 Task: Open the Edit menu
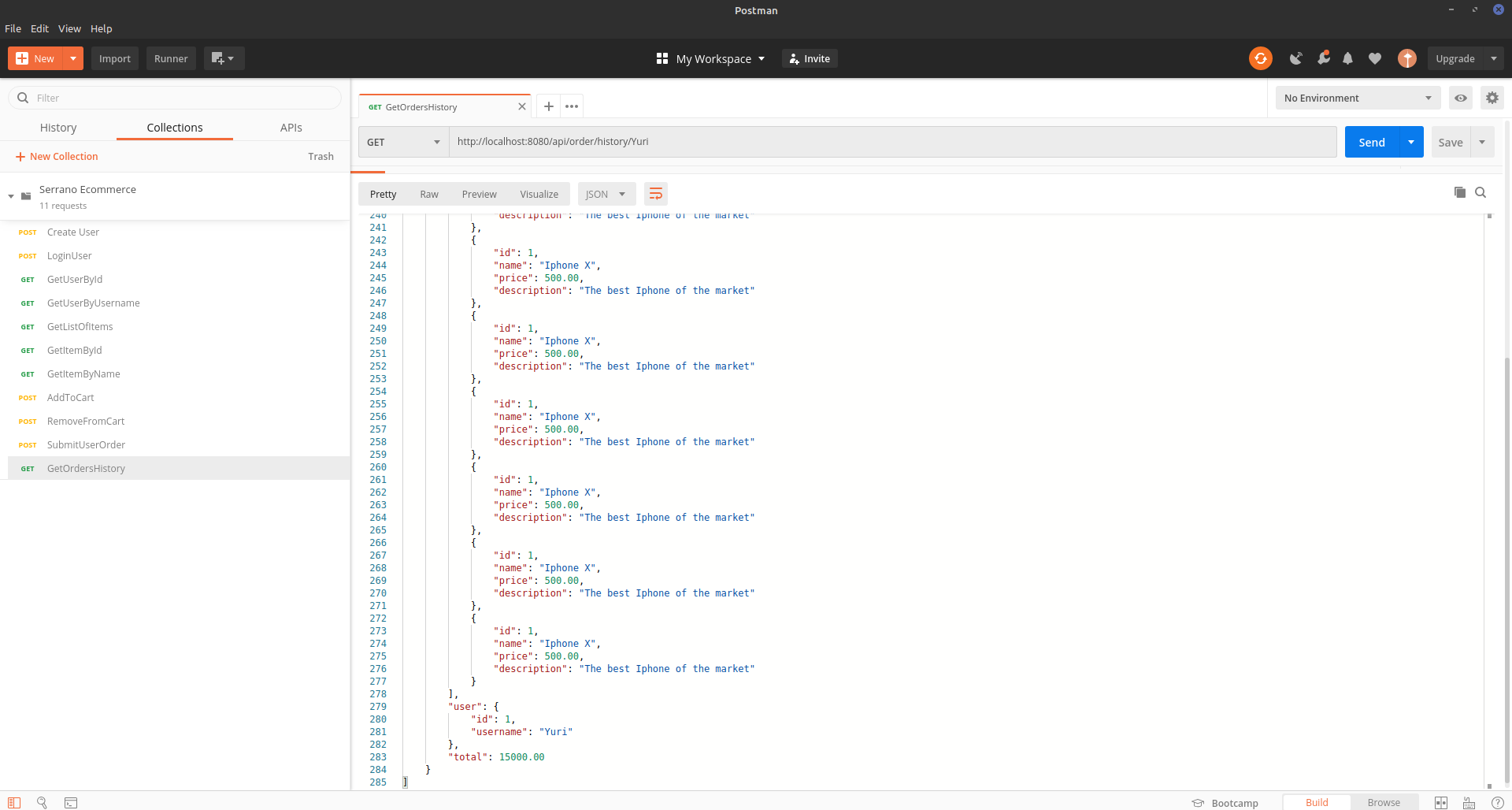pyautogui.click(x=40, y=28)
